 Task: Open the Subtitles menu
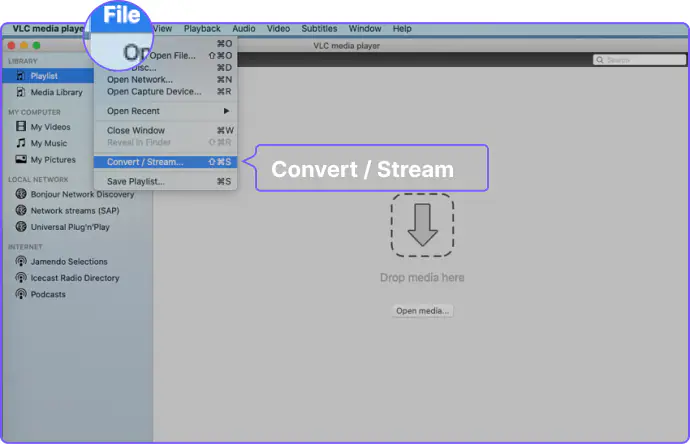click(x=319, y=29)
